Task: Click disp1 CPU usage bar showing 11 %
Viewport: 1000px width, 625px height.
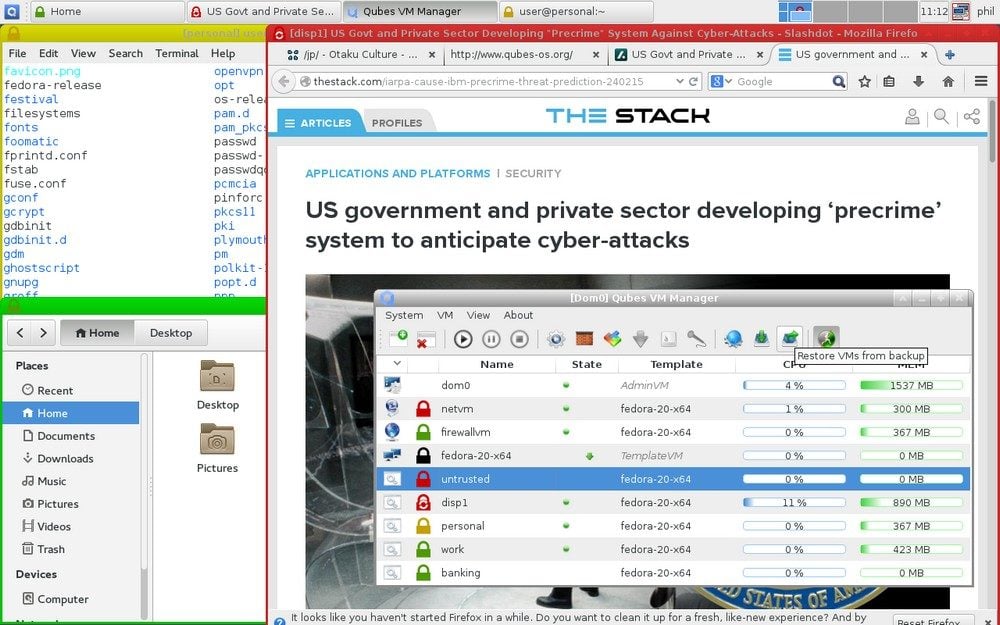Action: (x=794, y=503)
